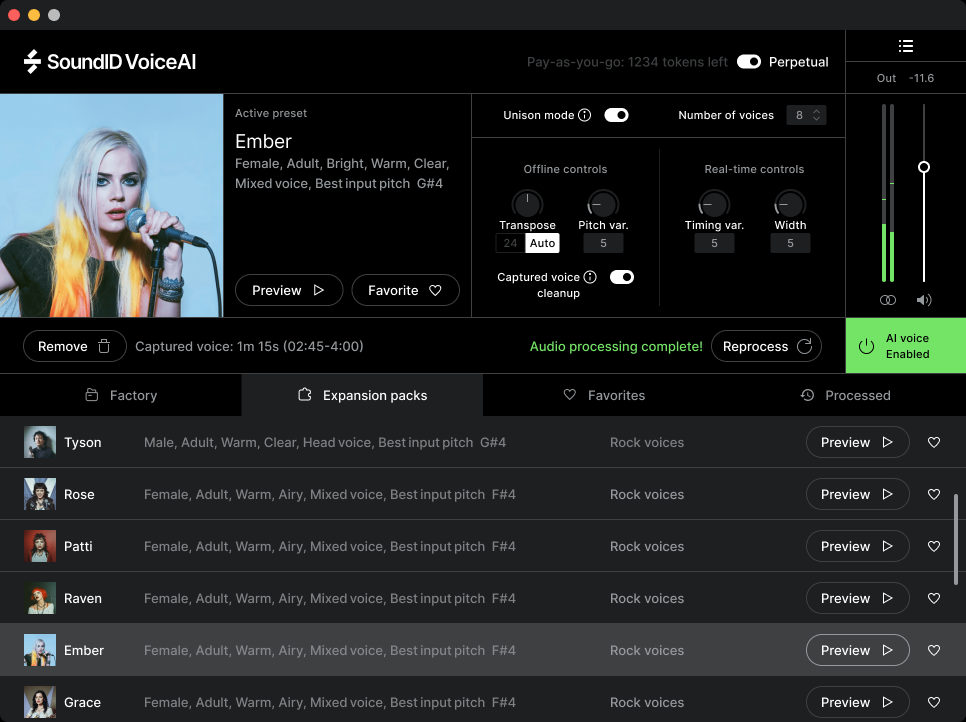Switch to the Favorites tab
Viewport: 966px width, 722px height.
pyautogui.click(x=604, y=394)
